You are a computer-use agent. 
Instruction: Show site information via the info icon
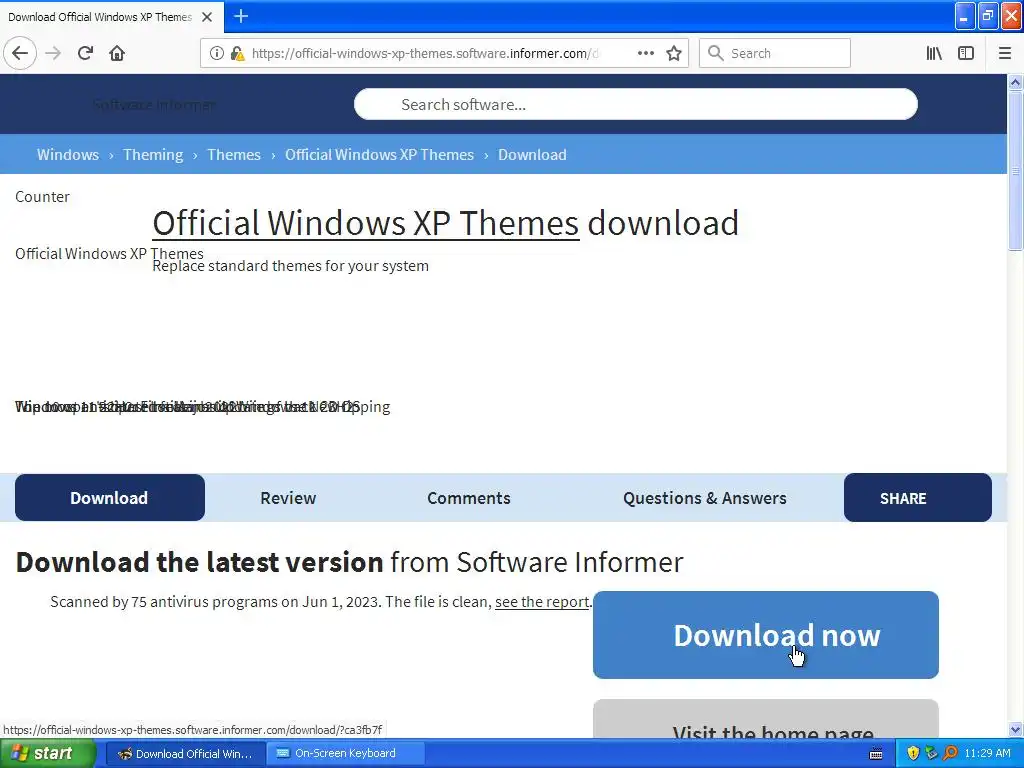point(217,53)
